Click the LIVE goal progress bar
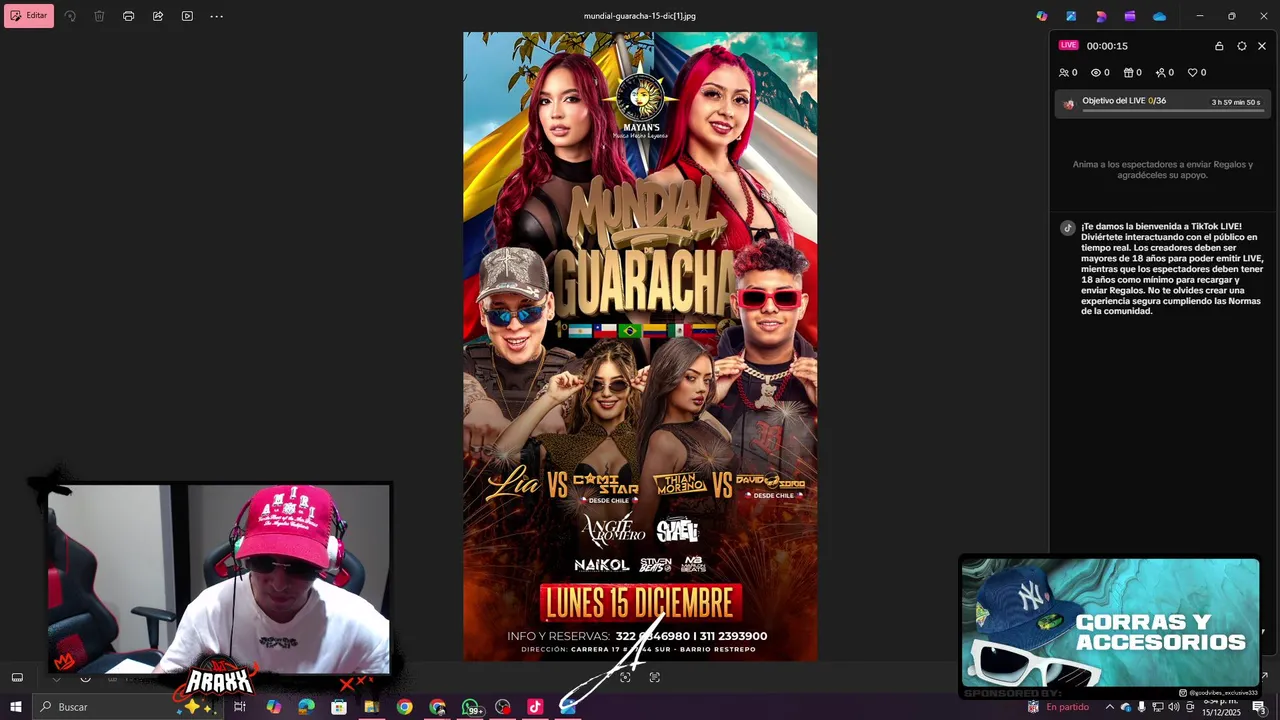1280x720 pixels. point(1172,110)
